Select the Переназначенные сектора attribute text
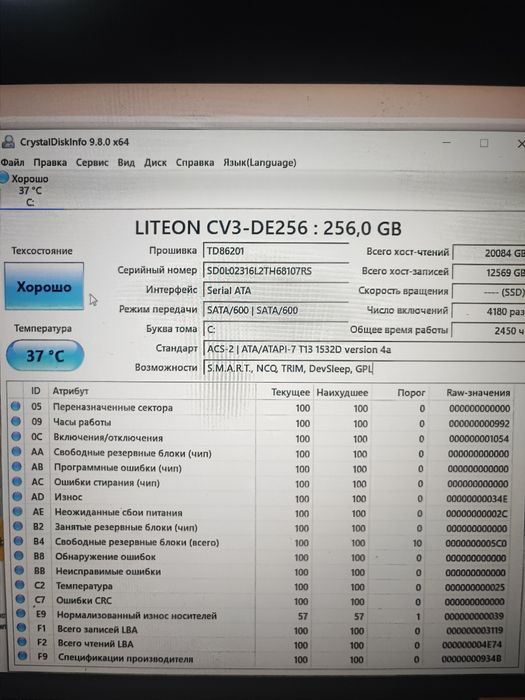The image size is (525, 700). [x=112, y=408]
